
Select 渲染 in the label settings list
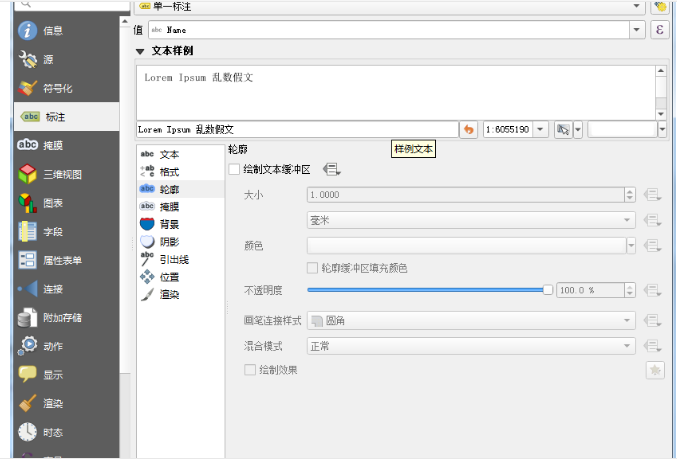180,294
